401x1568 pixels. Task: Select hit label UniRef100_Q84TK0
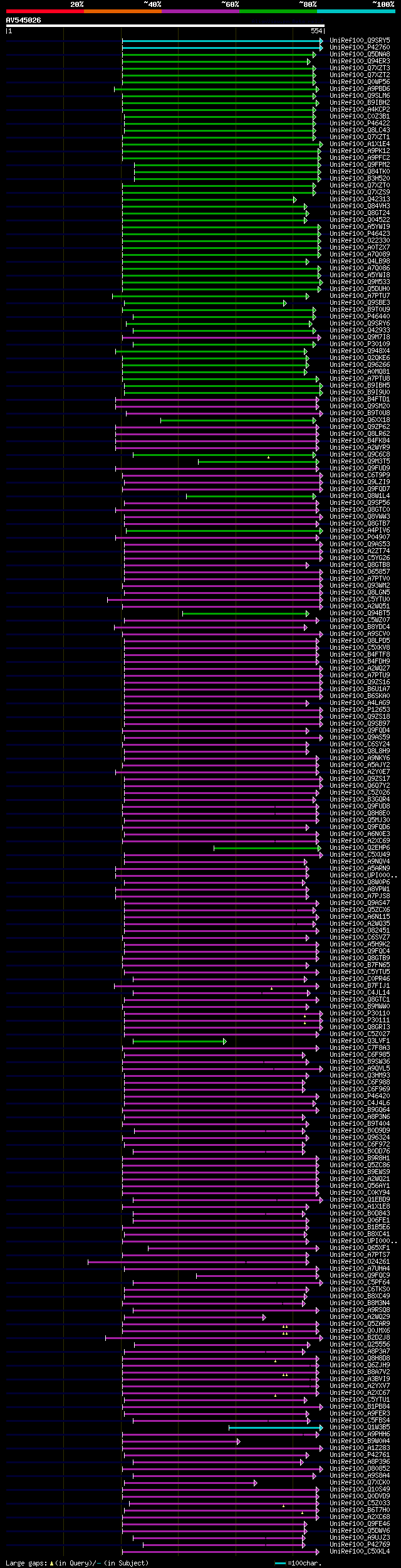pyautogui.click(x=360, y=171)
